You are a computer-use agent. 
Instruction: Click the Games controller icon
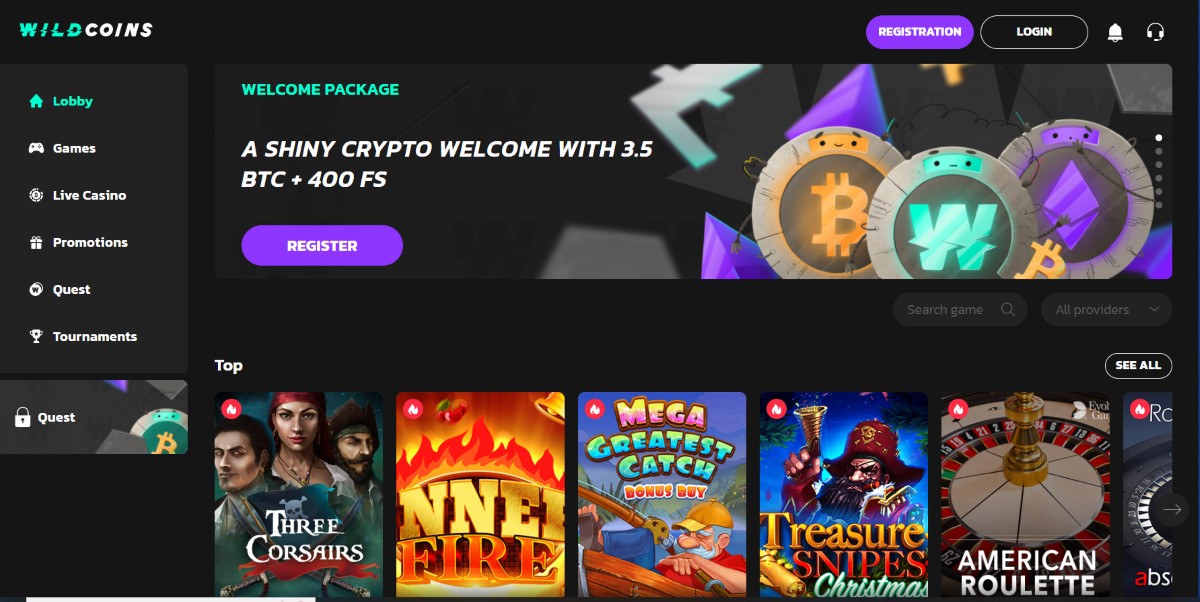pos(36,148)
